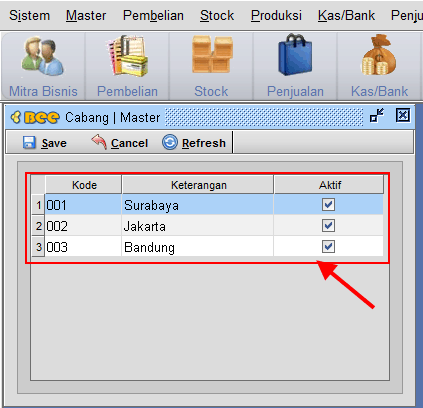Restore the Cabang panel window
Viewport: 423px width, 408px height.
pos(377,116)
